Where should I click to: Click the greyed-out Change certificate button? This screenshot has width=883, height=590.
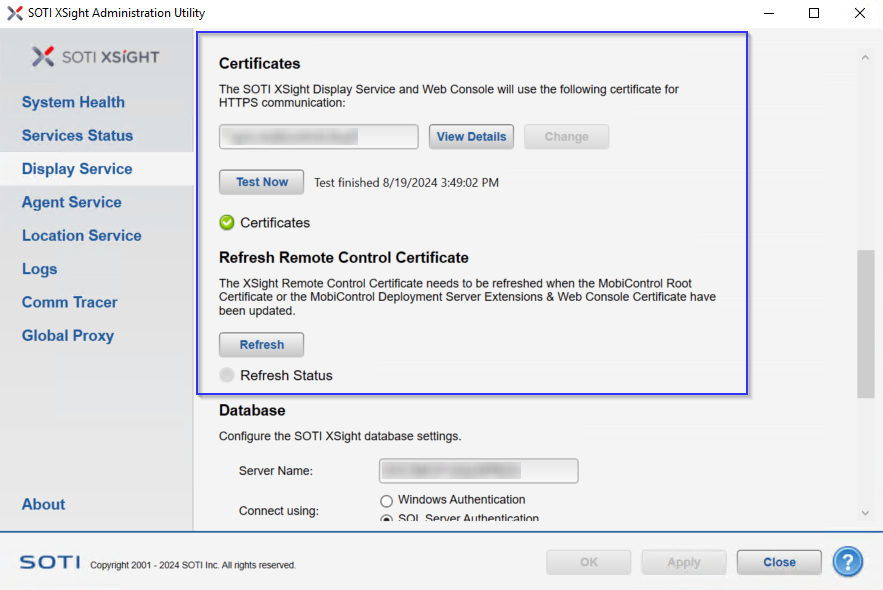tap(567, 137)
